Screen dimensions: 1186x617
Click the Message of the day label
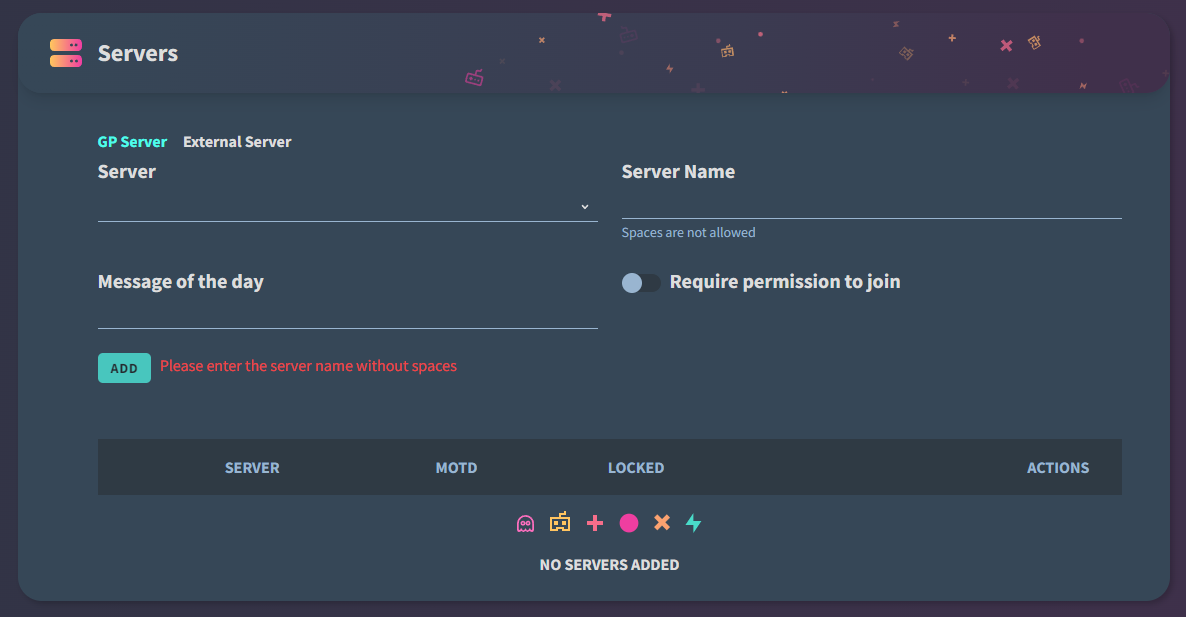[181, 282]
